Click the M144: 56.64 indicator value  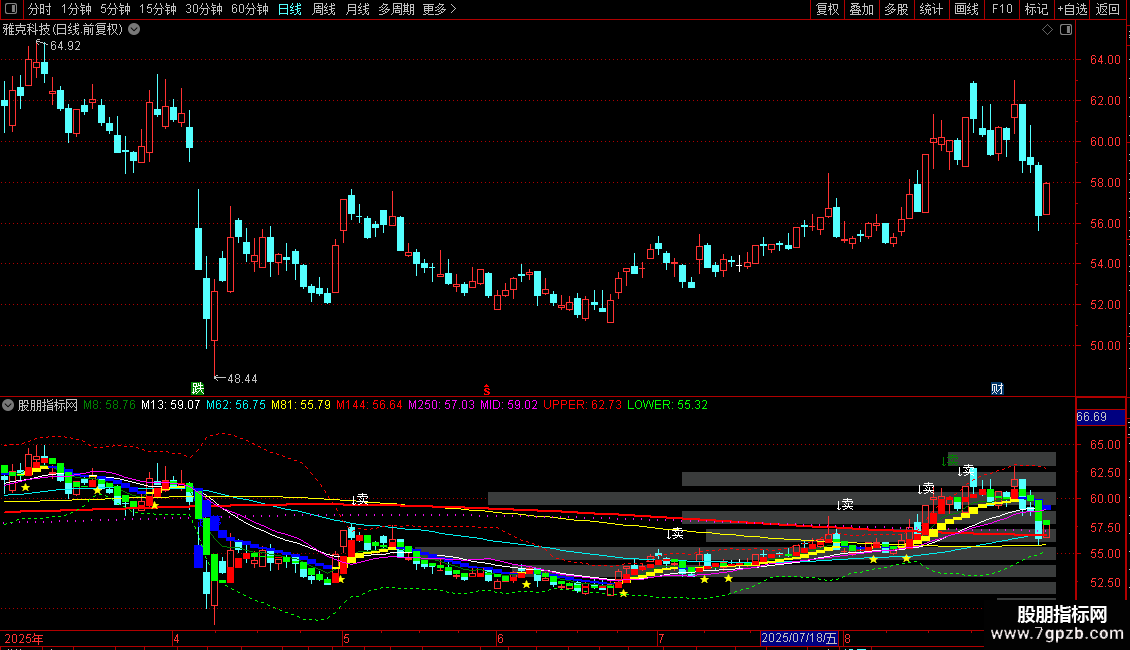pos(369,405)
